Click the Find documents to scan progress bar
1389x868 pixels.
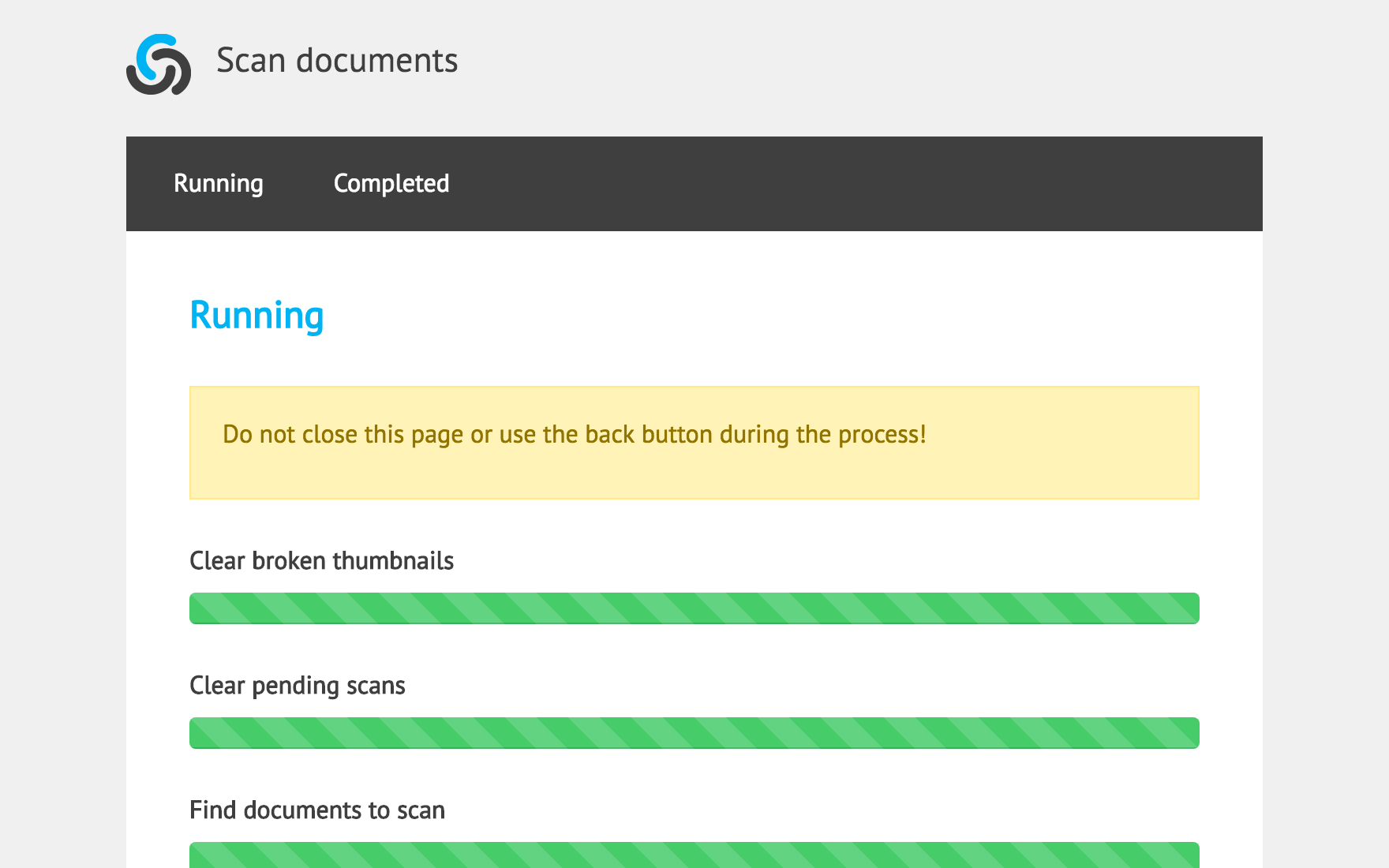pyautogui.click(x=694, y=855)
